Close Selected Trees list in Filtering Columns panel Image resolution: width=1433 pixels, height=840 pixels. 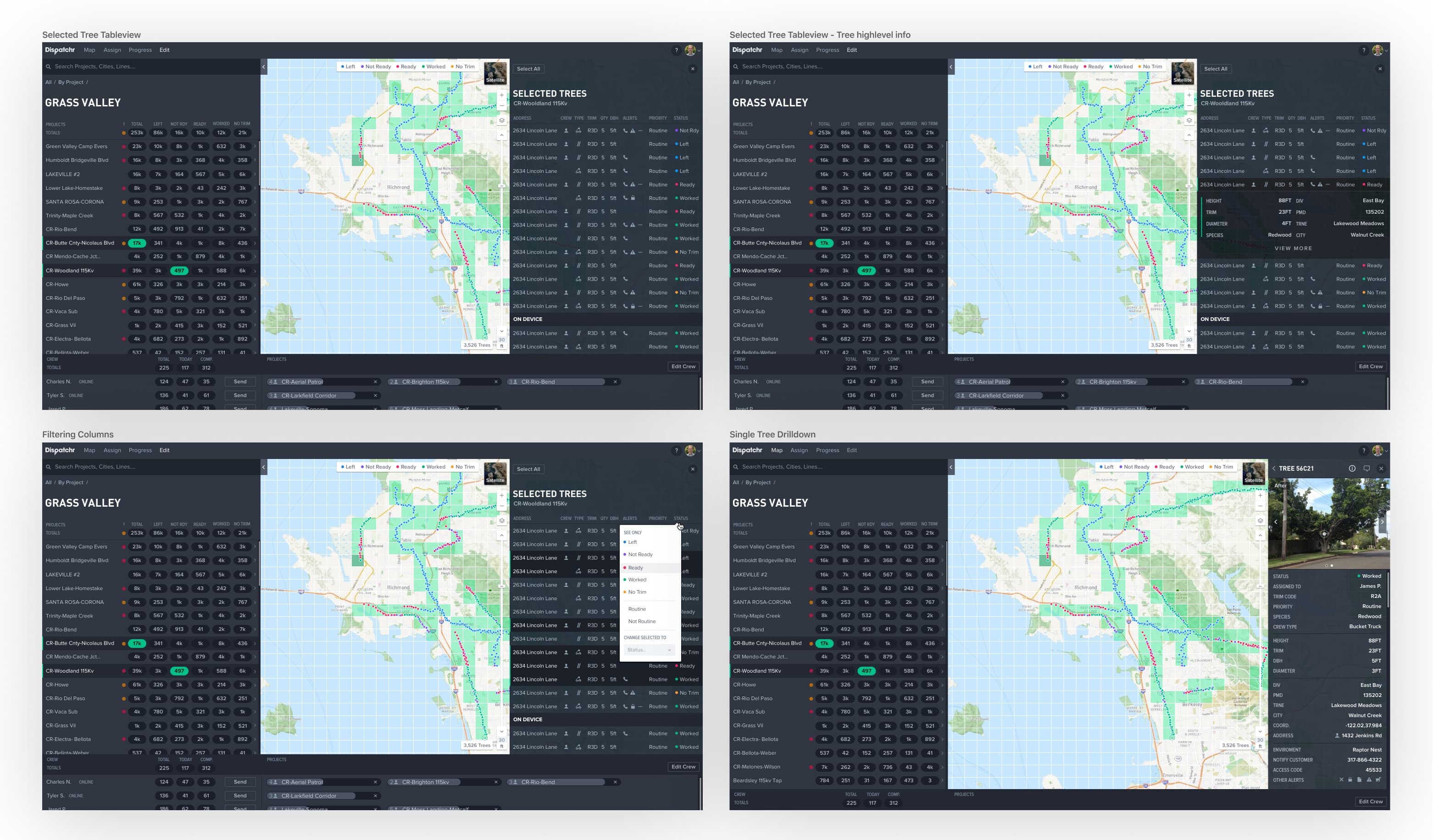tap(693, 469)
